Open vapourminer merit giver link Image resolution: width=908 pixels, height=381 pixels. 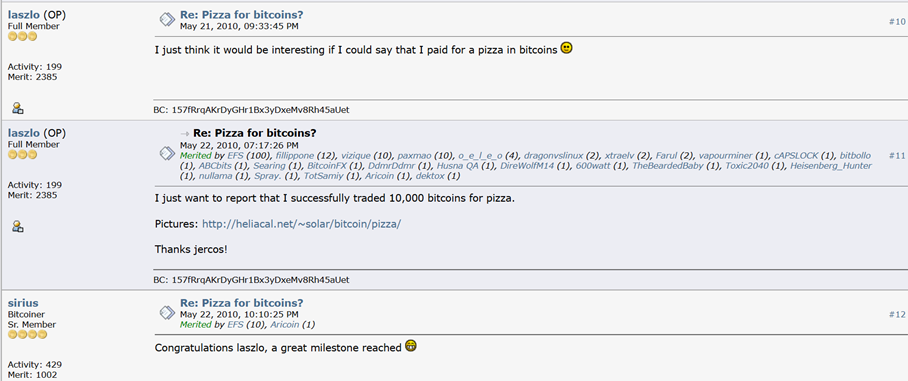726,156
